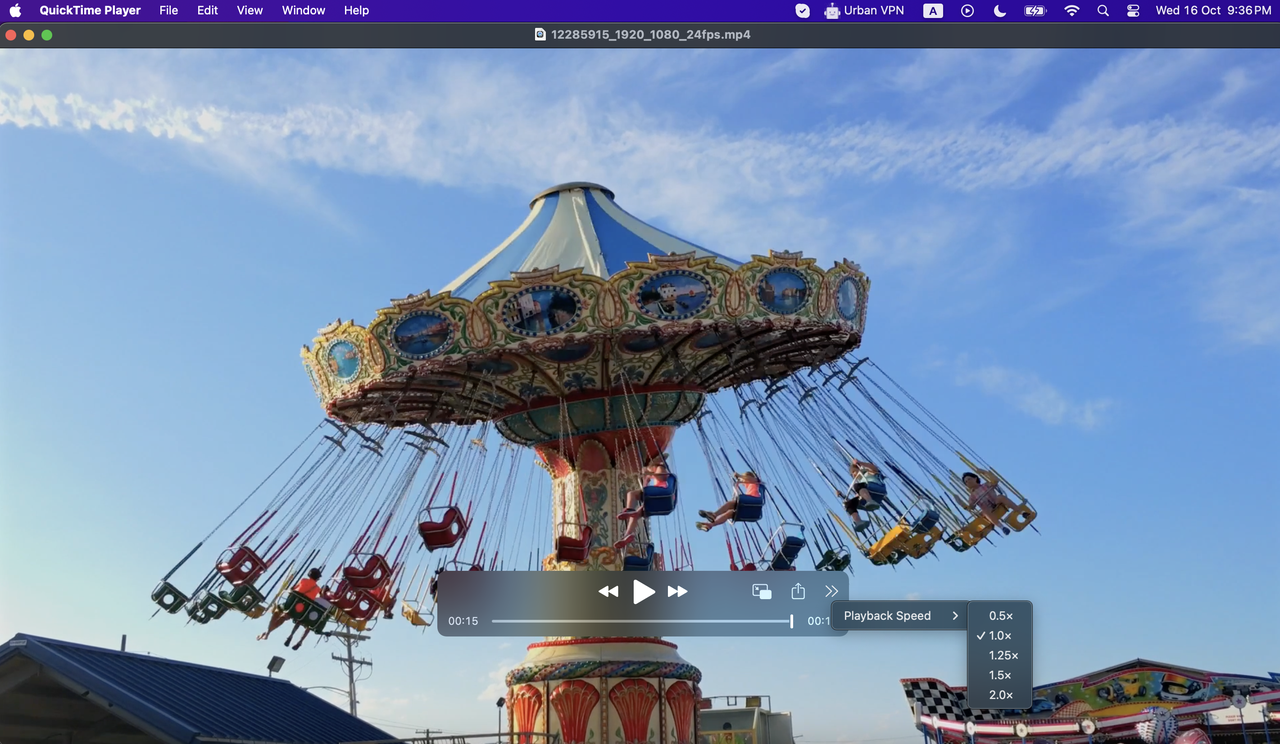
Task: Open Control Center from the menu bar
Action: (1133, 11)
